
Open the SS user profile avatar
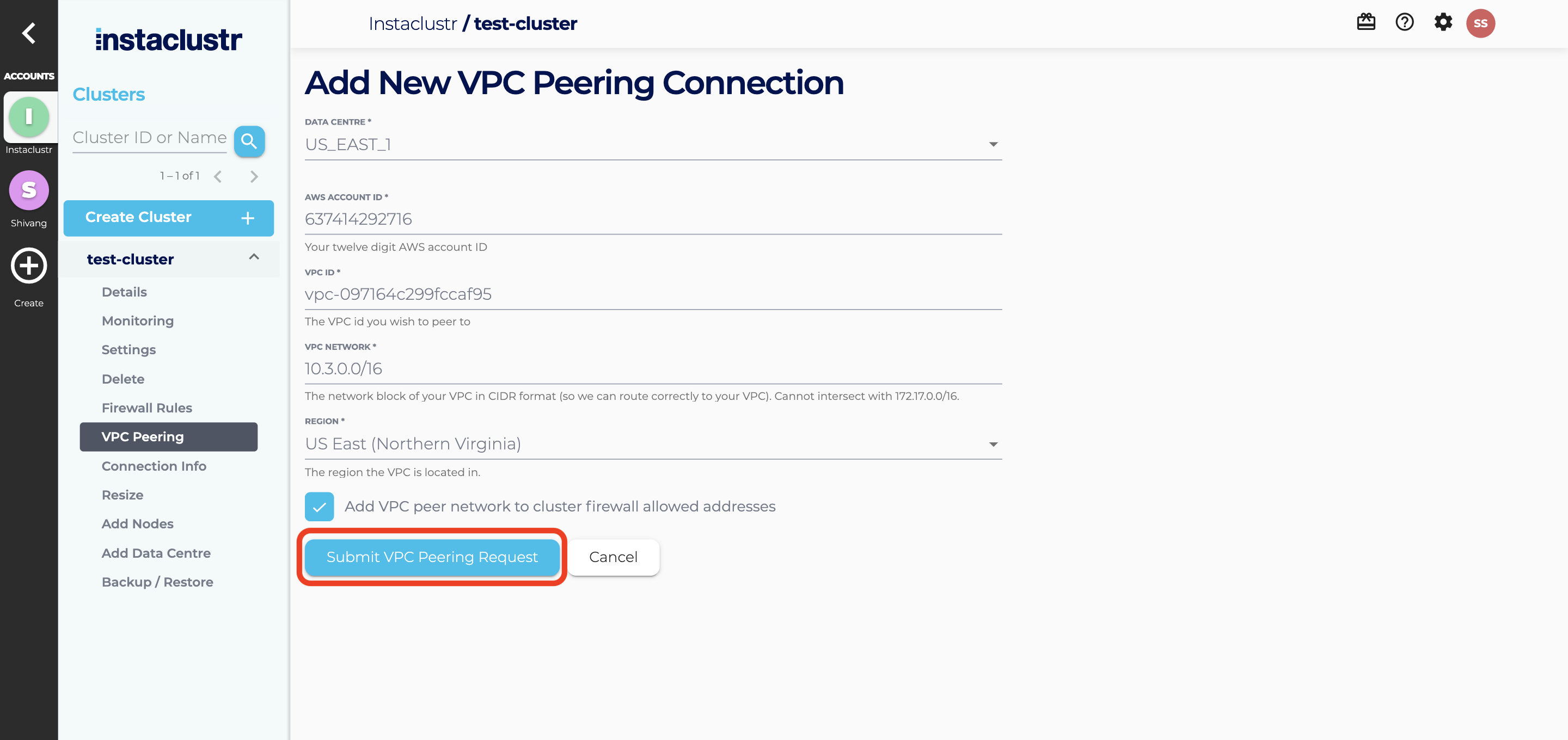[x=1480, y=23]
